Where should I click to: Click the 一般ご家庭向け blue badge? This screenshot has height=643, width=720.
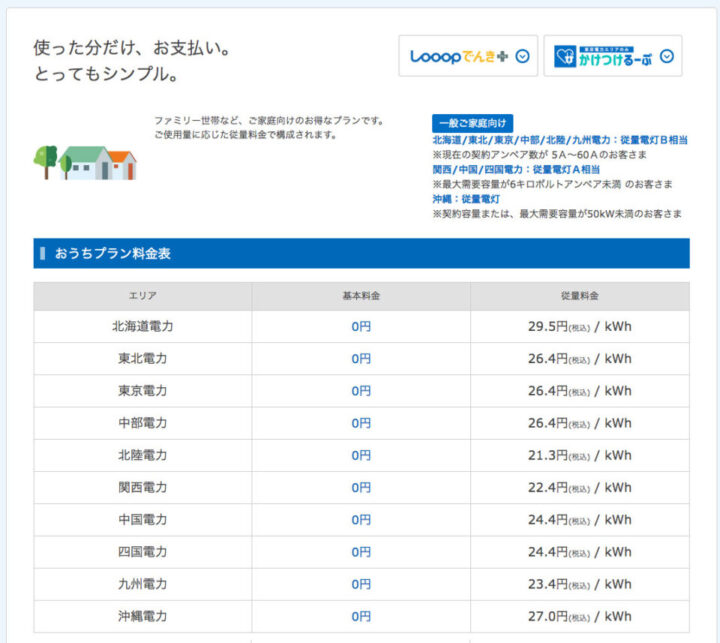472,123
